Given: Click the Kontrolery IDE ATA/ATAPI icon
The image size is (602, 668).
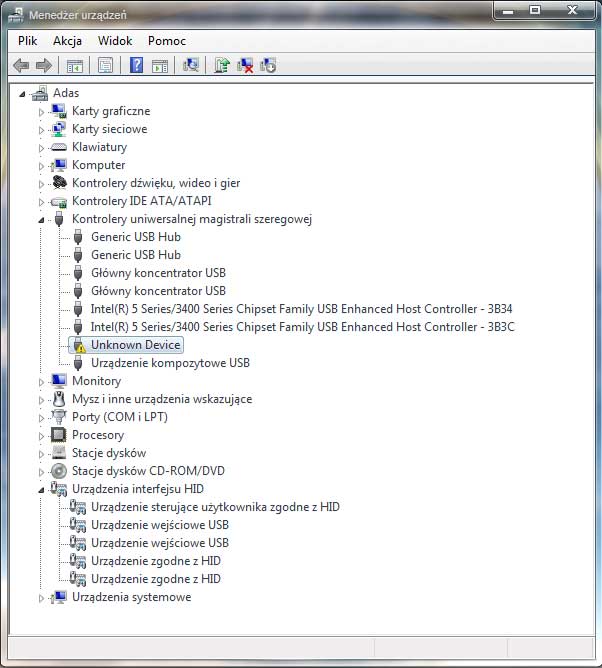Looking at the screenshot, I should 59,201.
